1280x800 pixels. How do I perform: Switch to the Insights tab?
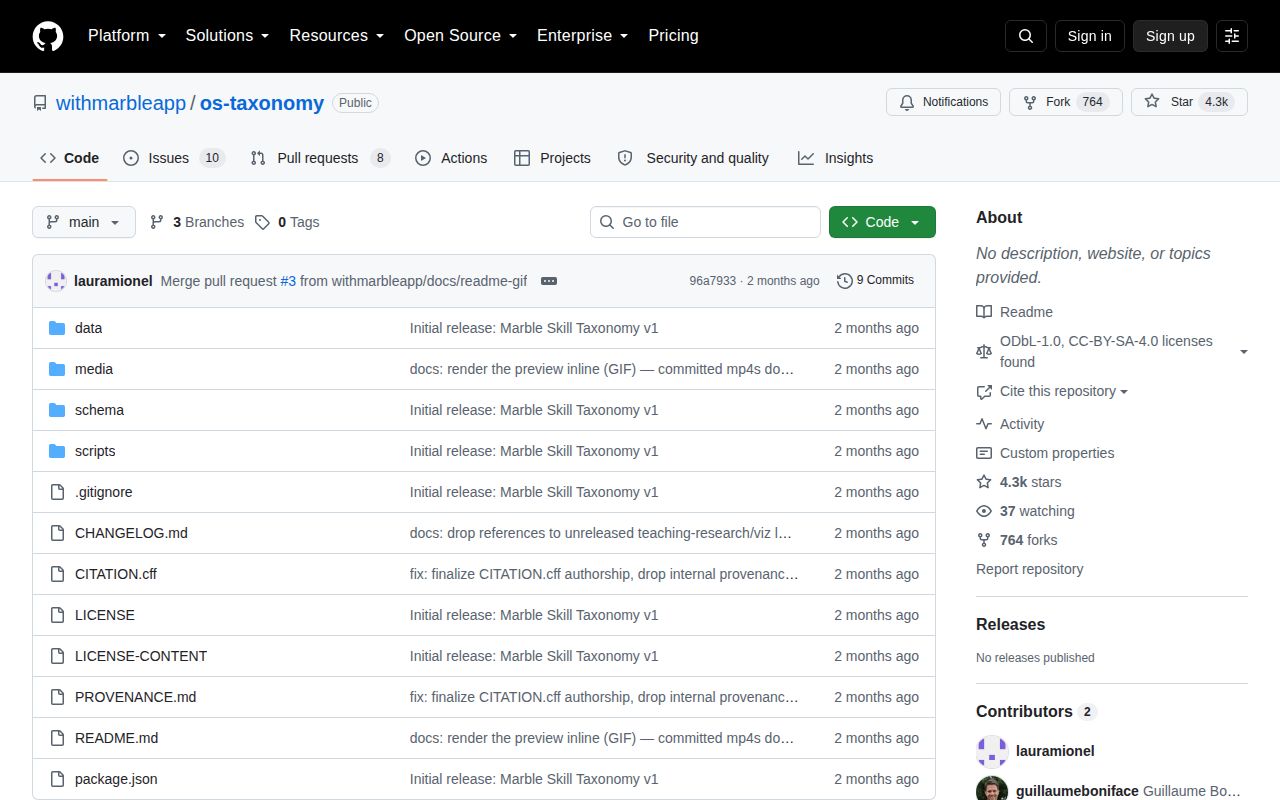tap(835, 158)
